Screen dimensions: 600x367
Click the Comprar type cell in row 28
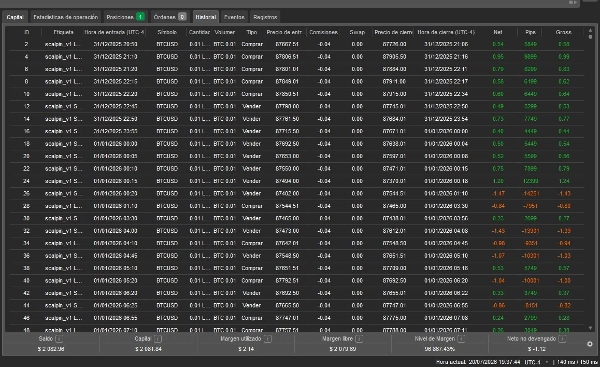252,206
